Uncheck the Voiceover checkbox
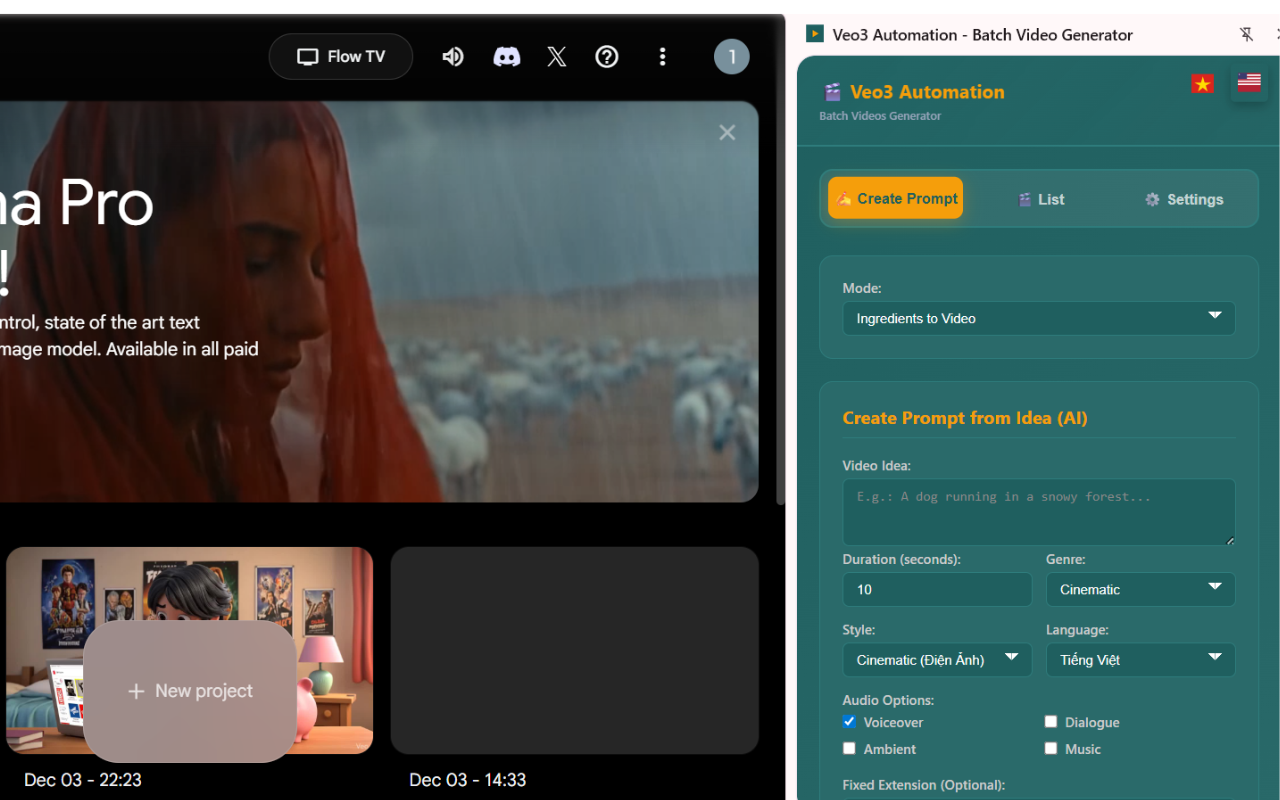1280x800 pixels. 849,721
